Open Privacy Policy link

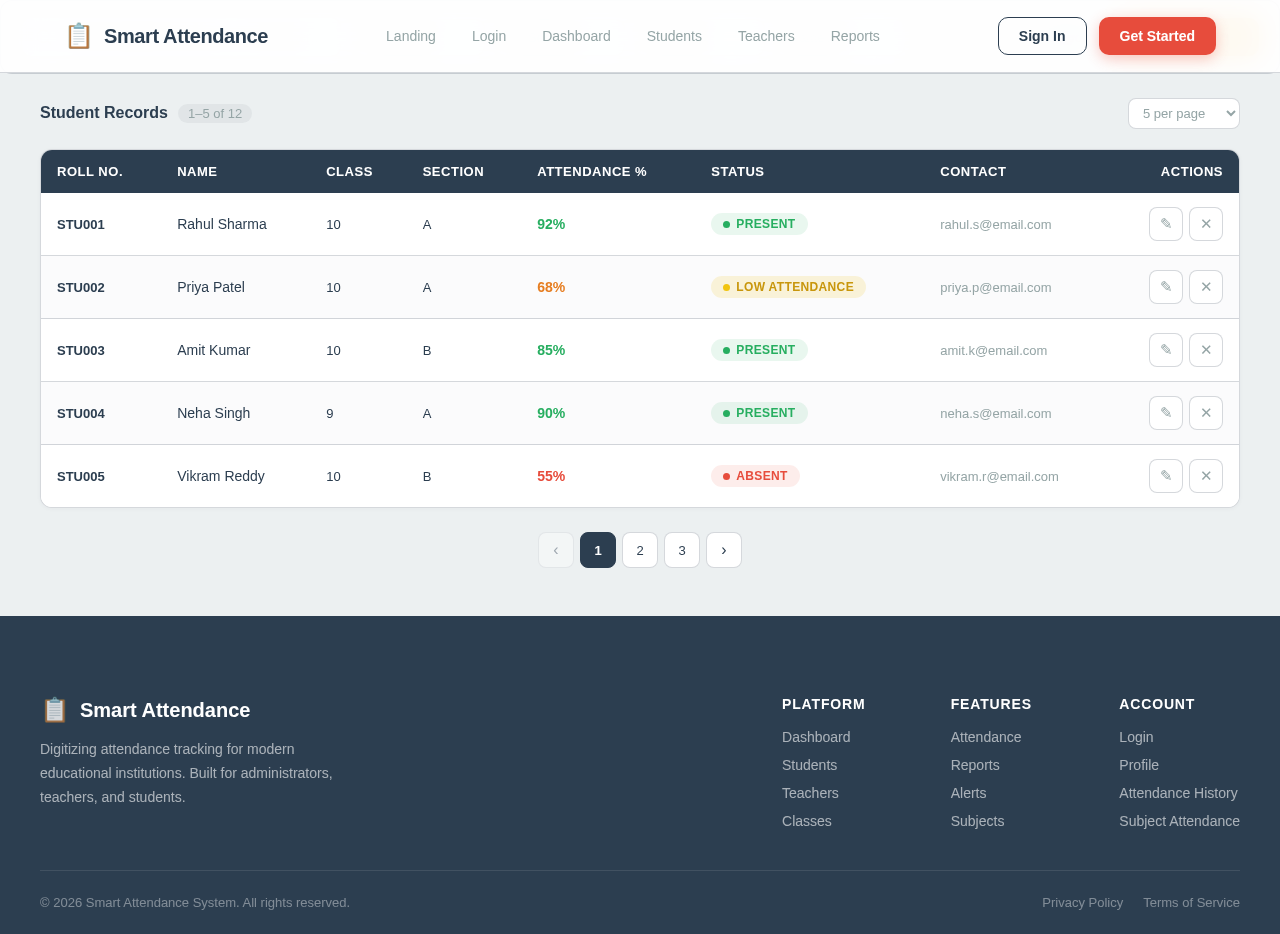(1082, 902)
